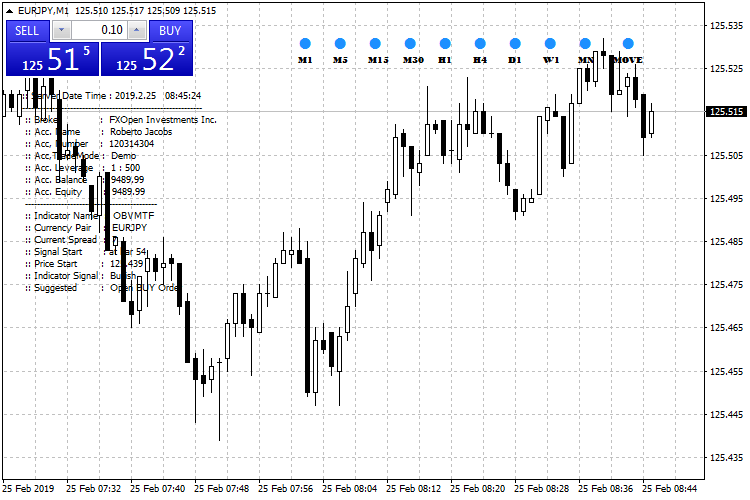Choose the H4 timeframe dot
Screen dimensions: 750x500
coord(480,44)
